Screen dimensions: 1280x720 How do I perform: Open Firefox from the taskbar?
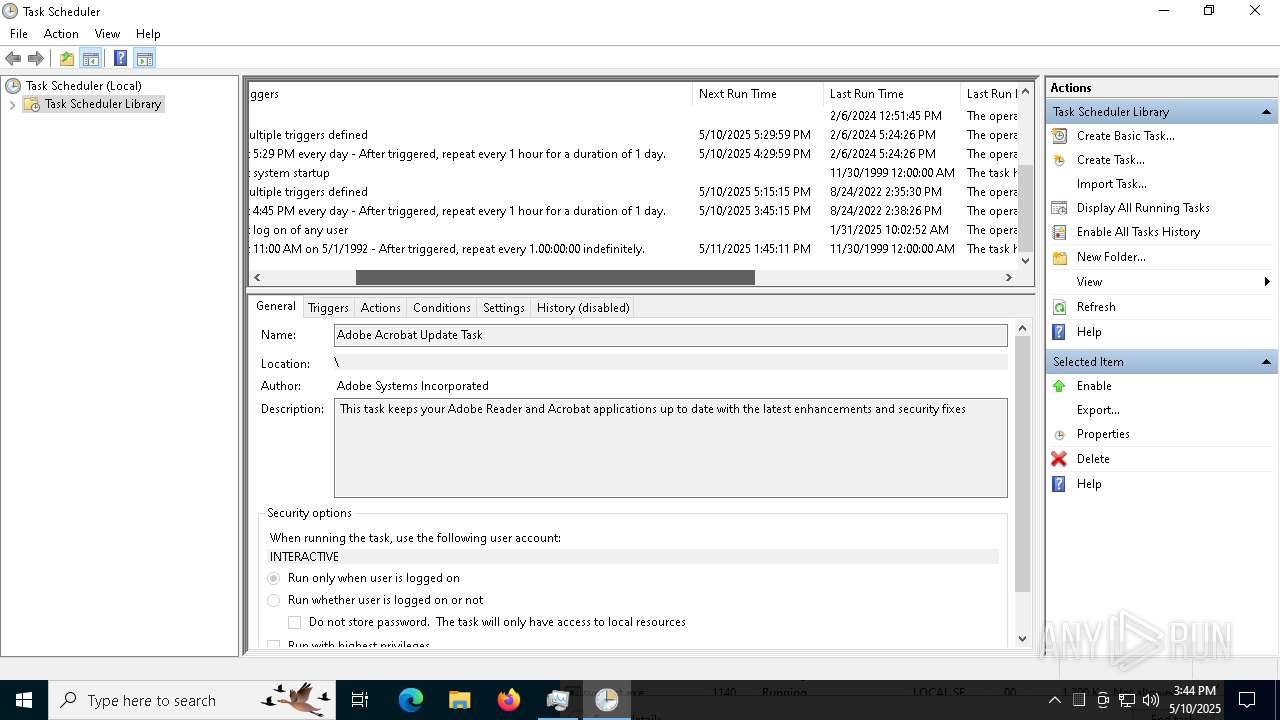point(508,700)
